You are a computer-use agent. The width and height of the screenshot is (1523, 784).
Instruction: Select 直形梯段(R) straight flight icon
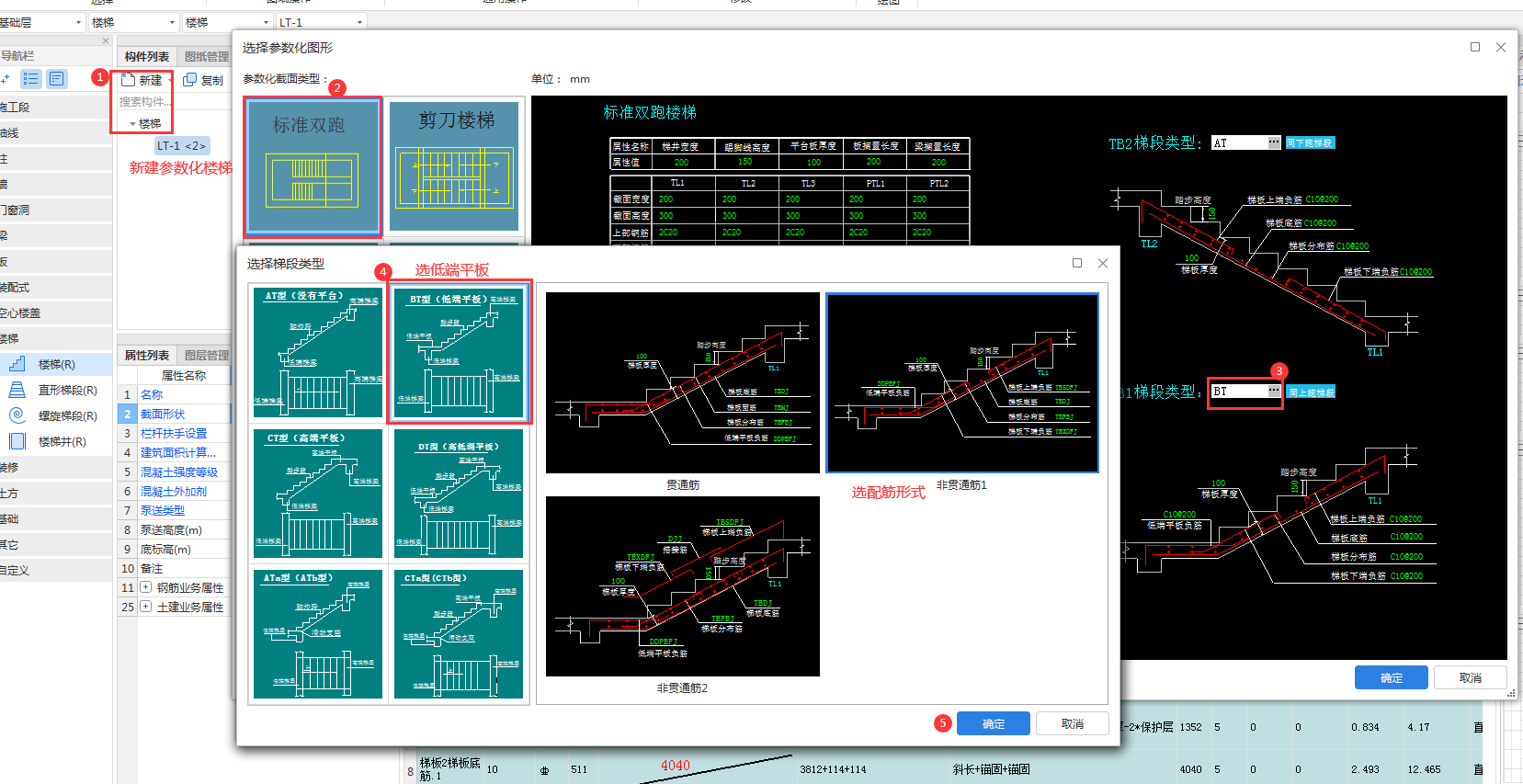(x=17, y=390)
